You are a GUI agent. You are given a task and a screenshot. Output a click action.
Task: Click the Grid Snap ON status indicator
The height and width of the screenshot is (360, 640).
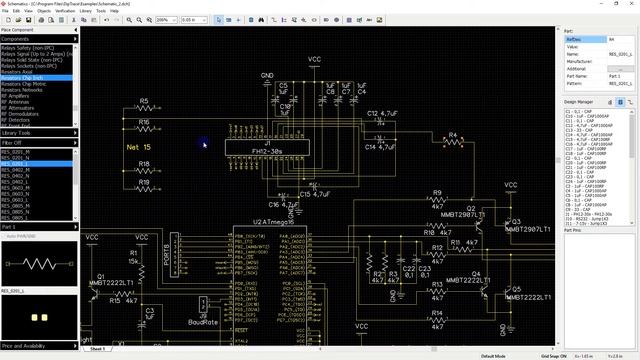click(554, 356)
